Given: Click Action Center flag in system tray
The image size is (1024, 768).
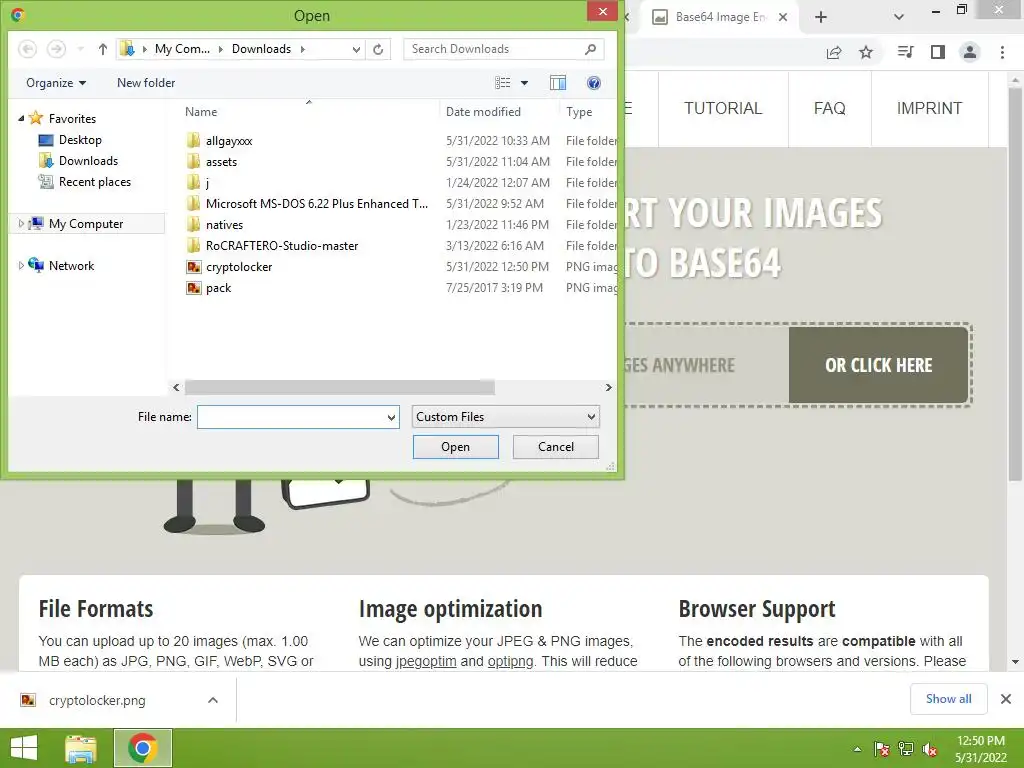Looking at the screenshot, I should [x=882, y=749].
